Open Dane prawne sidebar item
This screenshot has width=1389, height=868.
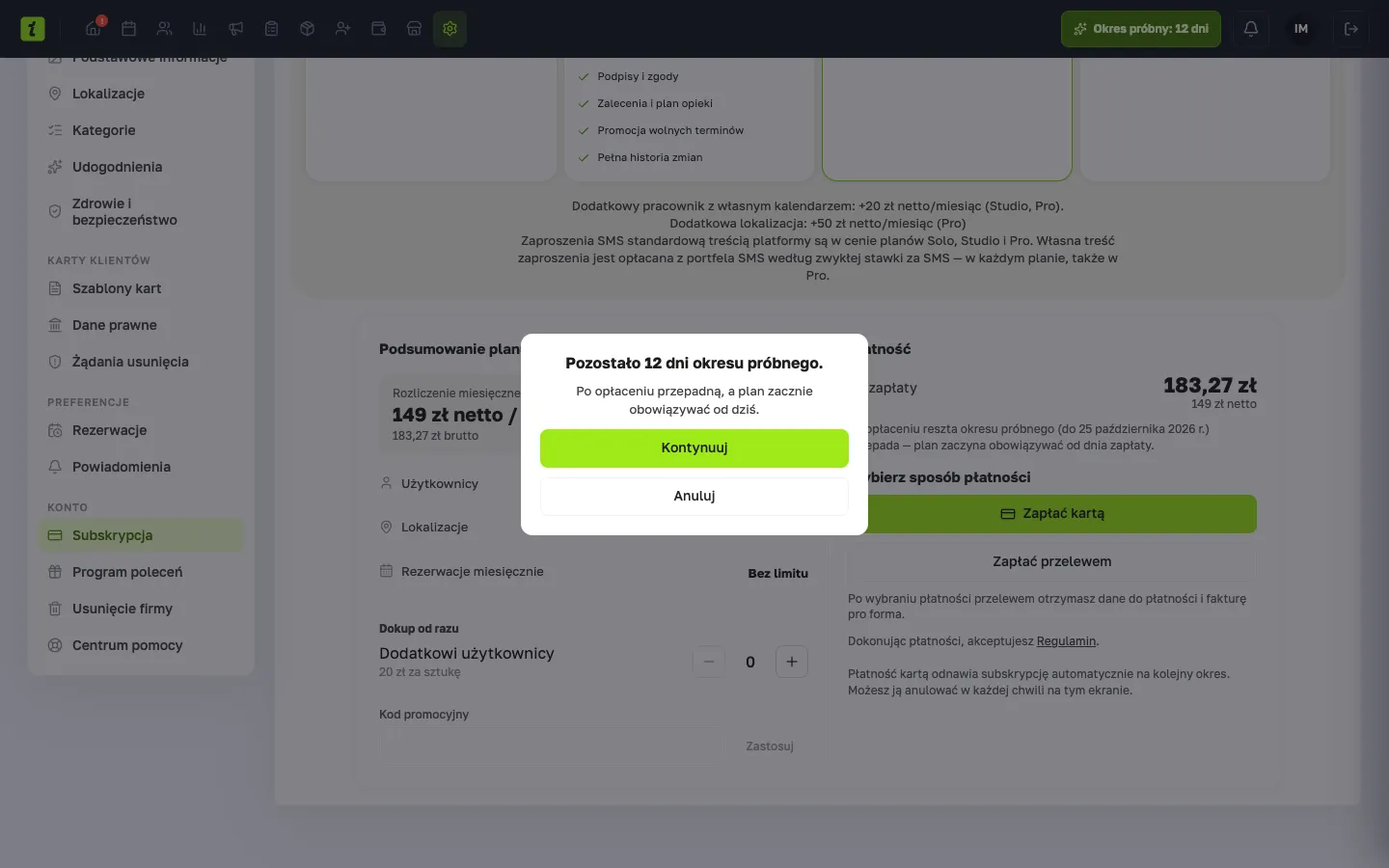pyautogui.click(x=141, y=325)
